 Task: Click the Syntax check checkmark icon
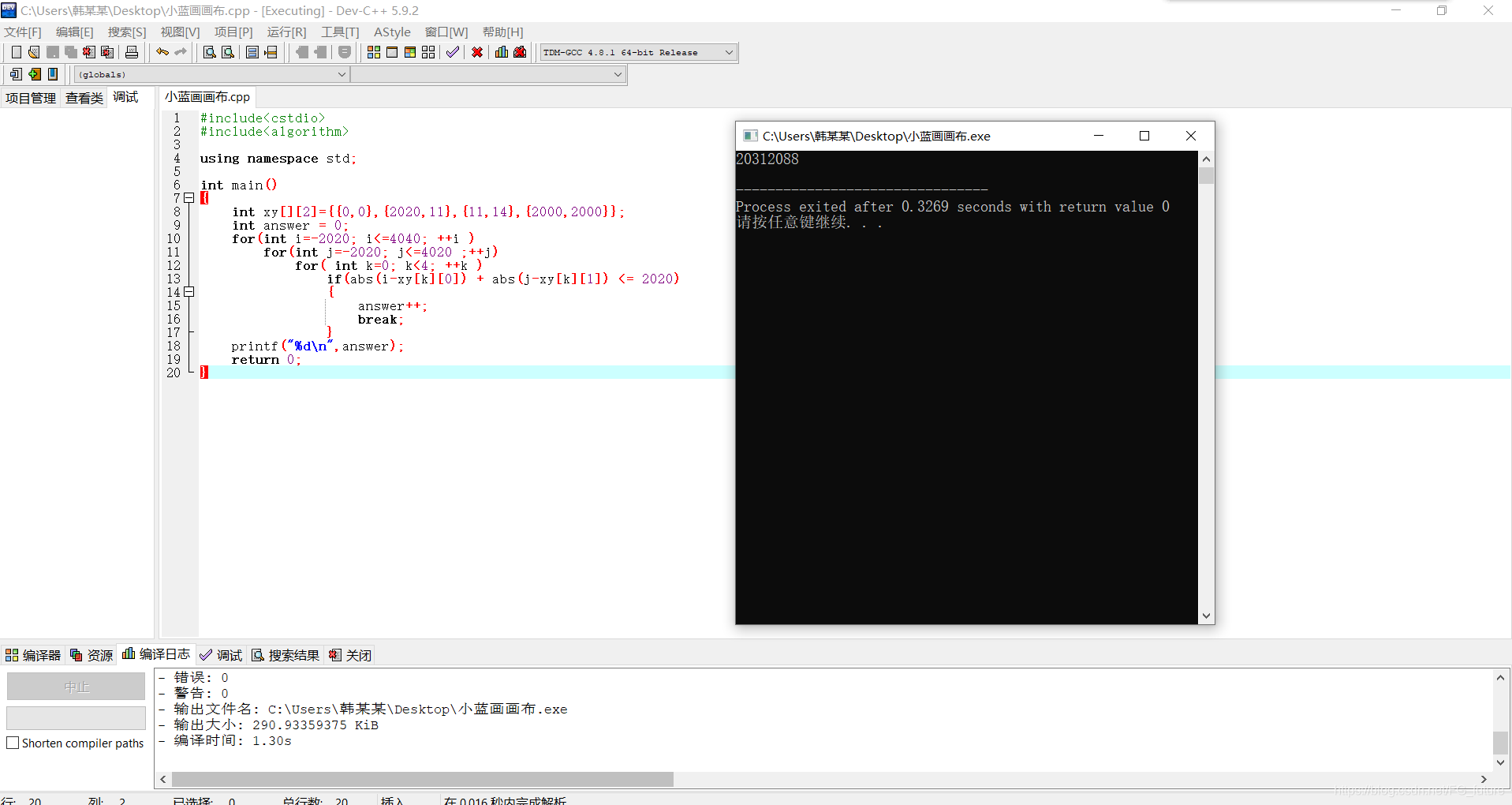tap(453, 52)
